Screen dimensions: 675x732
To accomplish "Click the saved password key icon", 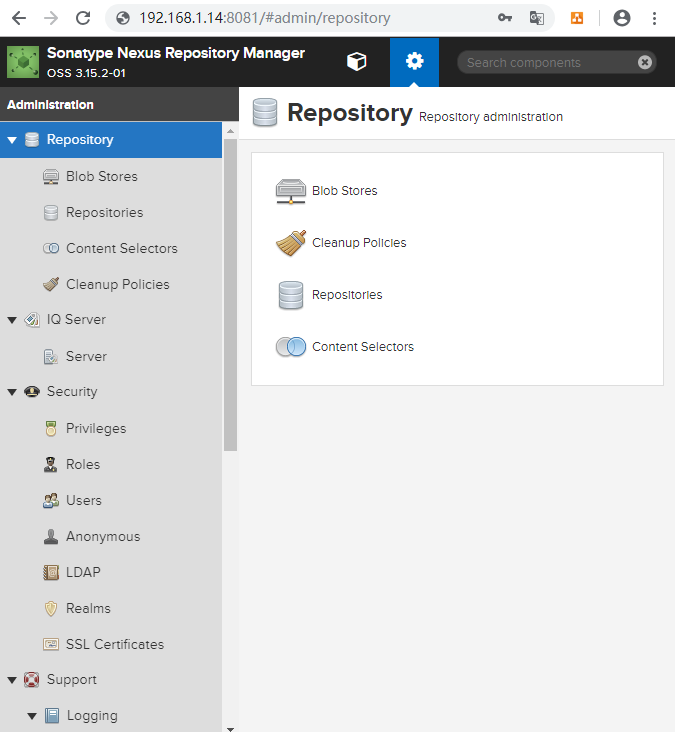I will click(x=505, y=18).
